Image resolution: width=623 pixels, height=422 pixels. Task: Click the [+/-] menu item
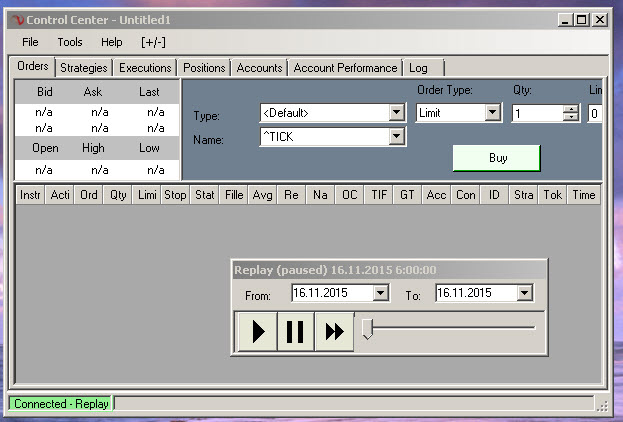point(155,42)
